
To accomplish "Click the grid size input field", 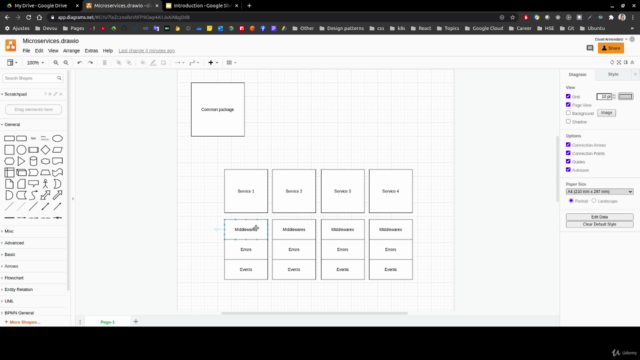I will [x=604, y=96].
